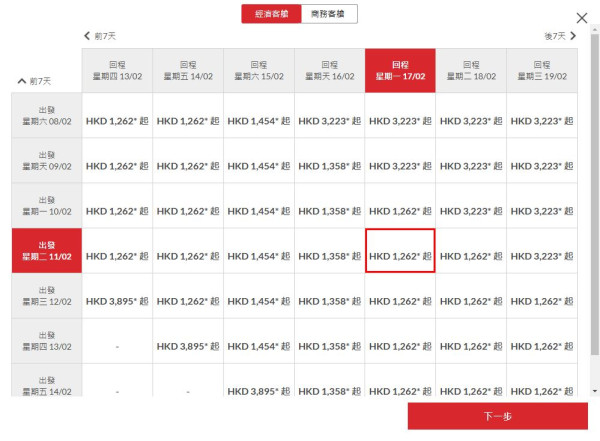Select highlighted departure row 星期二 11/02
The height and width of the screenshot is (441, 600).
pyautogui.click(x=47, y=251)
